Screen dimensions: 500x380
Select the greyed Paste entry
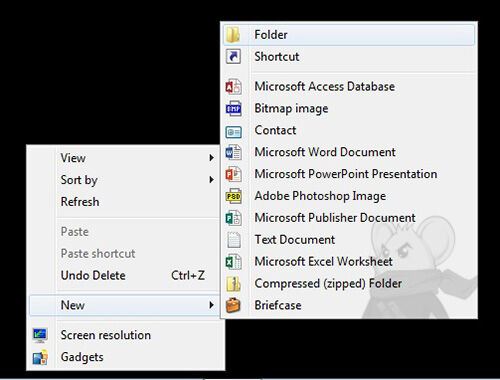[125, 232]
